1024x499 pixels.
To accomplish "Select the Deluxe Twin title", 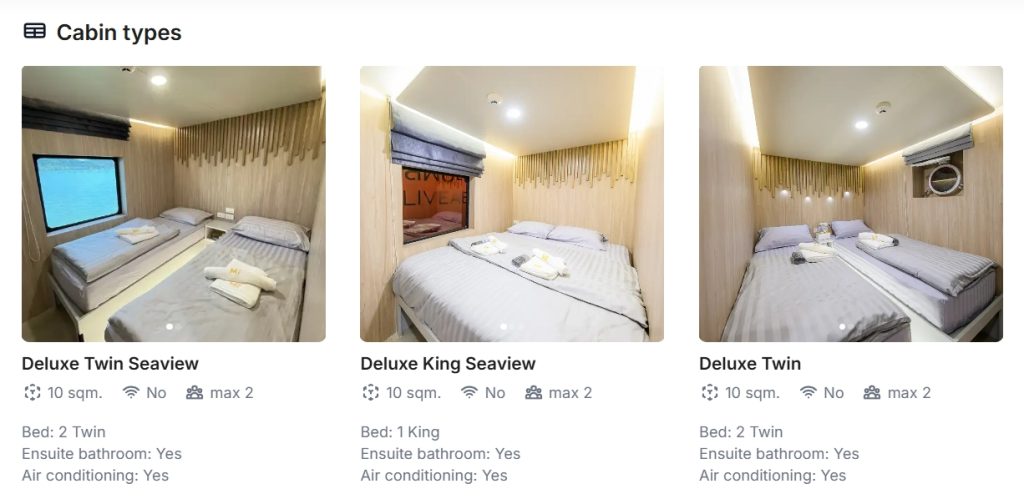I will coord(750,363).
